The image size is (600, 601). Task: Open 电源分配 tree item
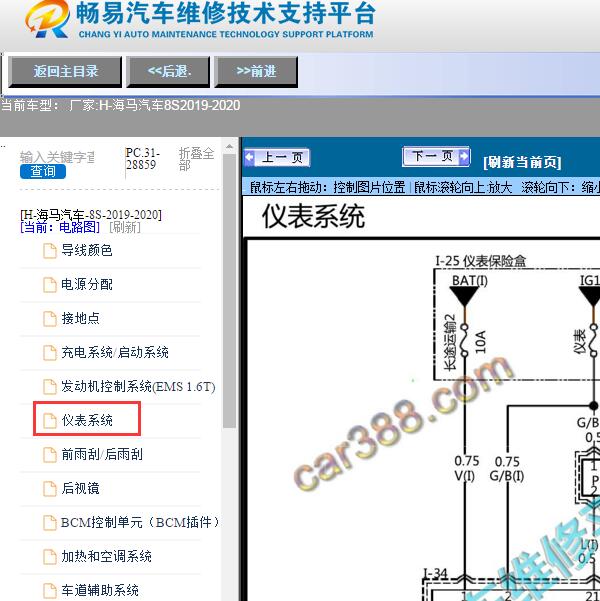tap(87, 284)
